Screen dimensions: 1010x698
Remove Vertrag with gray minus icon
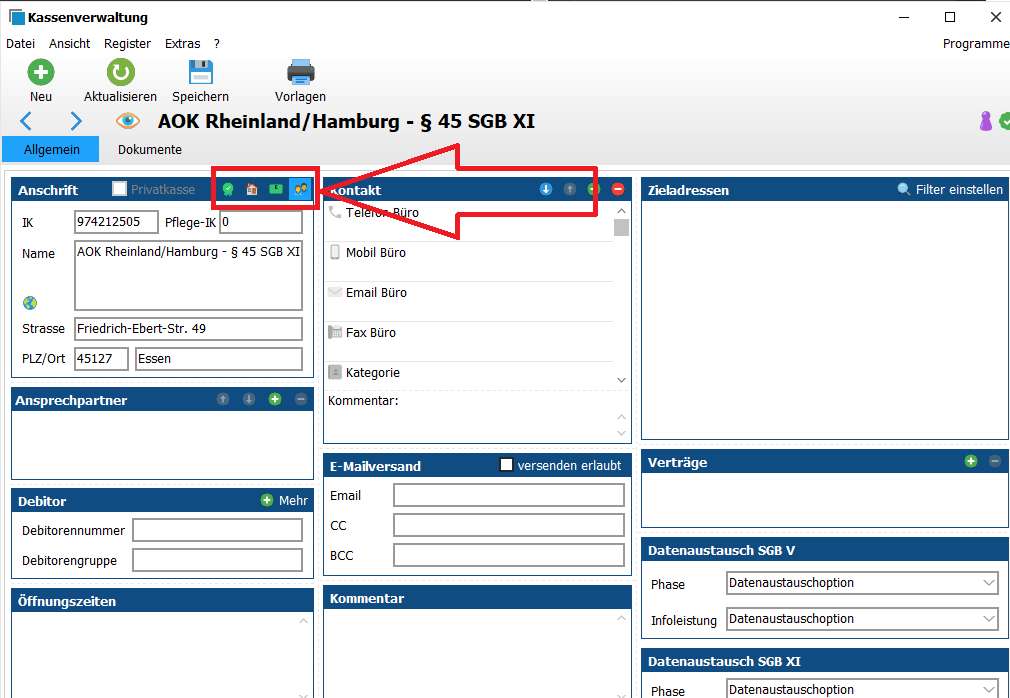[x=995, y=461]
